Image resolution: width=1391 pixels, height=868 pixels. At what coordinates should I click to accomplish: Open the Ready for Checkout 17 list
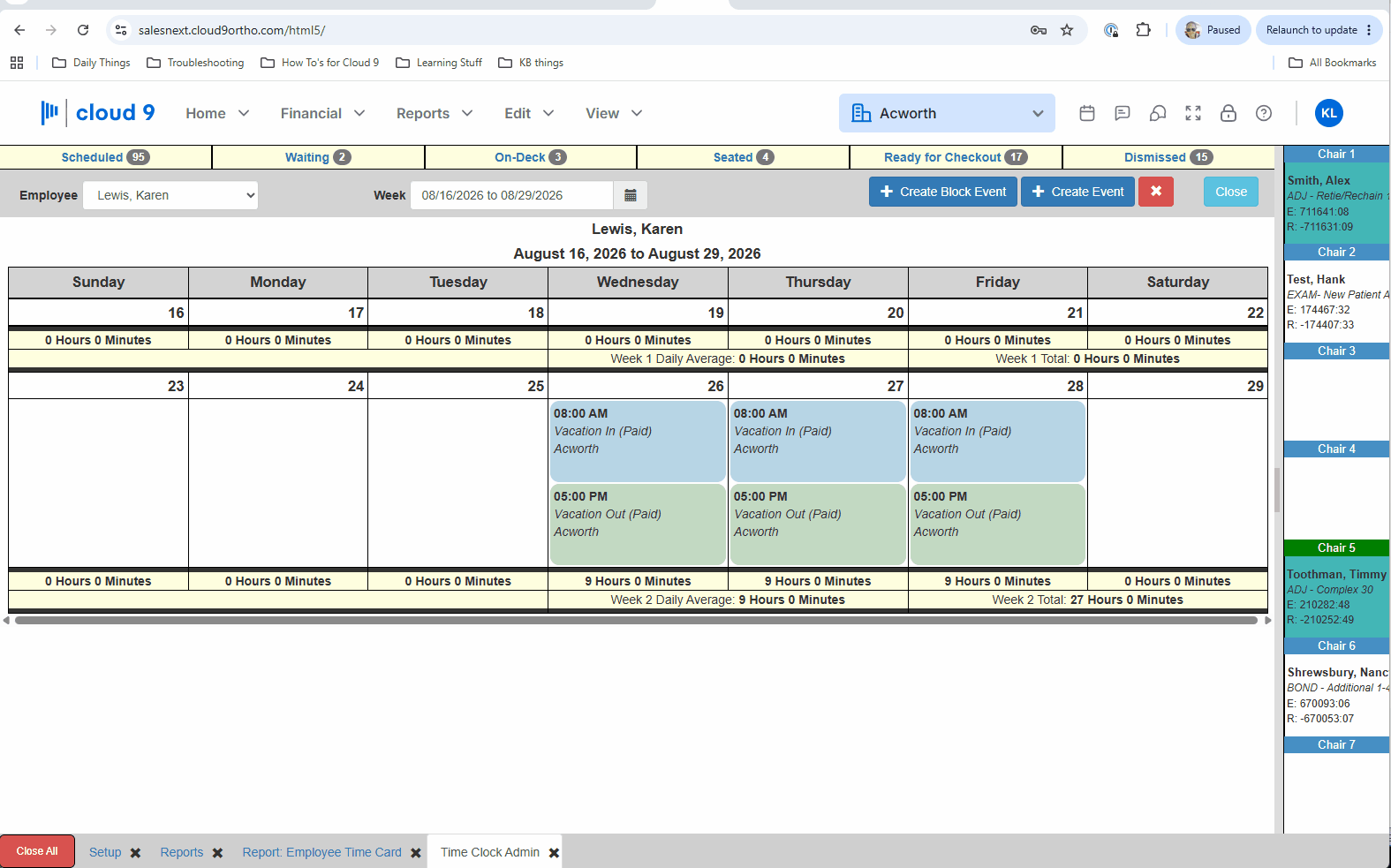pos(956,157)
